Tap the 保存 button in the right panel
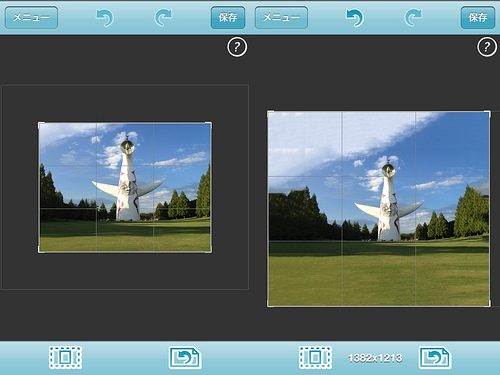 pyautogui.click(x=478, y=17)
